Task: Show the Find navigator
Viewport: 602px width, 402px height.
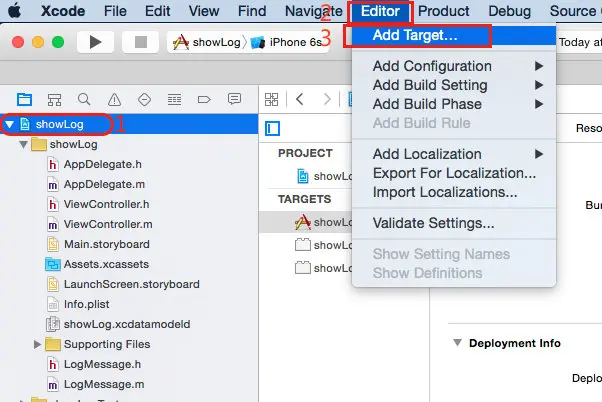Action: tap(84, 99)
